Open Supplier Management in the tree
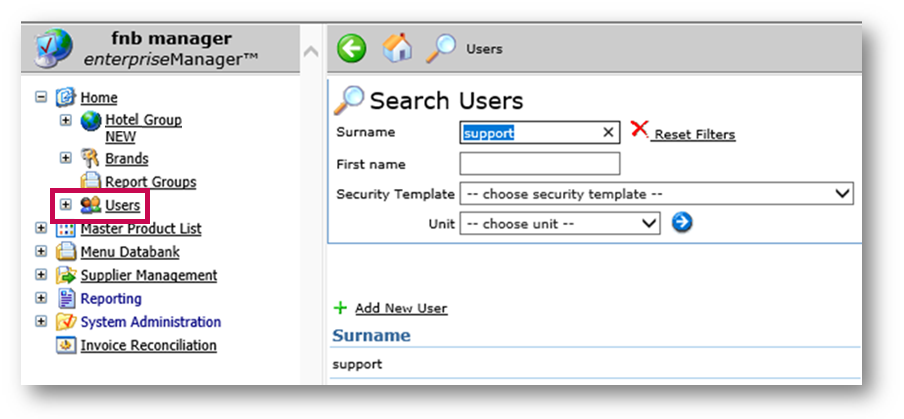This screenshot has height=419, width=904. coord(148,275)
